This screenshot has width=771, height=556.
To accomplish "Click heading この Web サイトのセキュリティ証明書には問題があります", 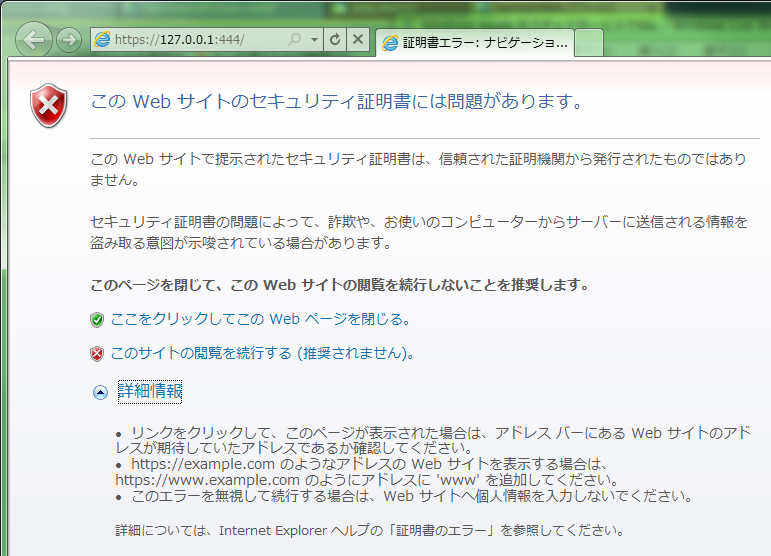I will coord(337,102).
